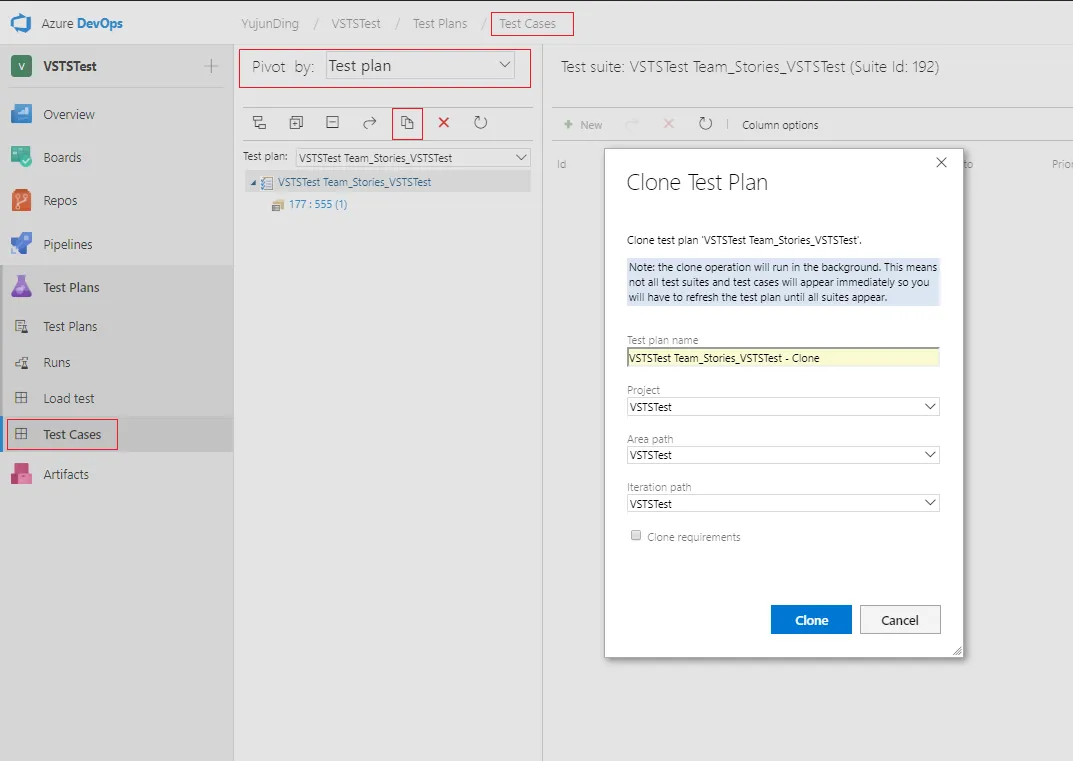The height and width of the screenshot is (761, 1073).
Task: Click the Load test grid icon
Action: pos(22,398)
